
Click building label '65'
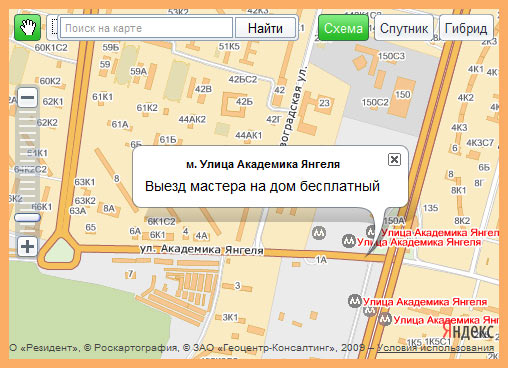click(x=90, y=227)
